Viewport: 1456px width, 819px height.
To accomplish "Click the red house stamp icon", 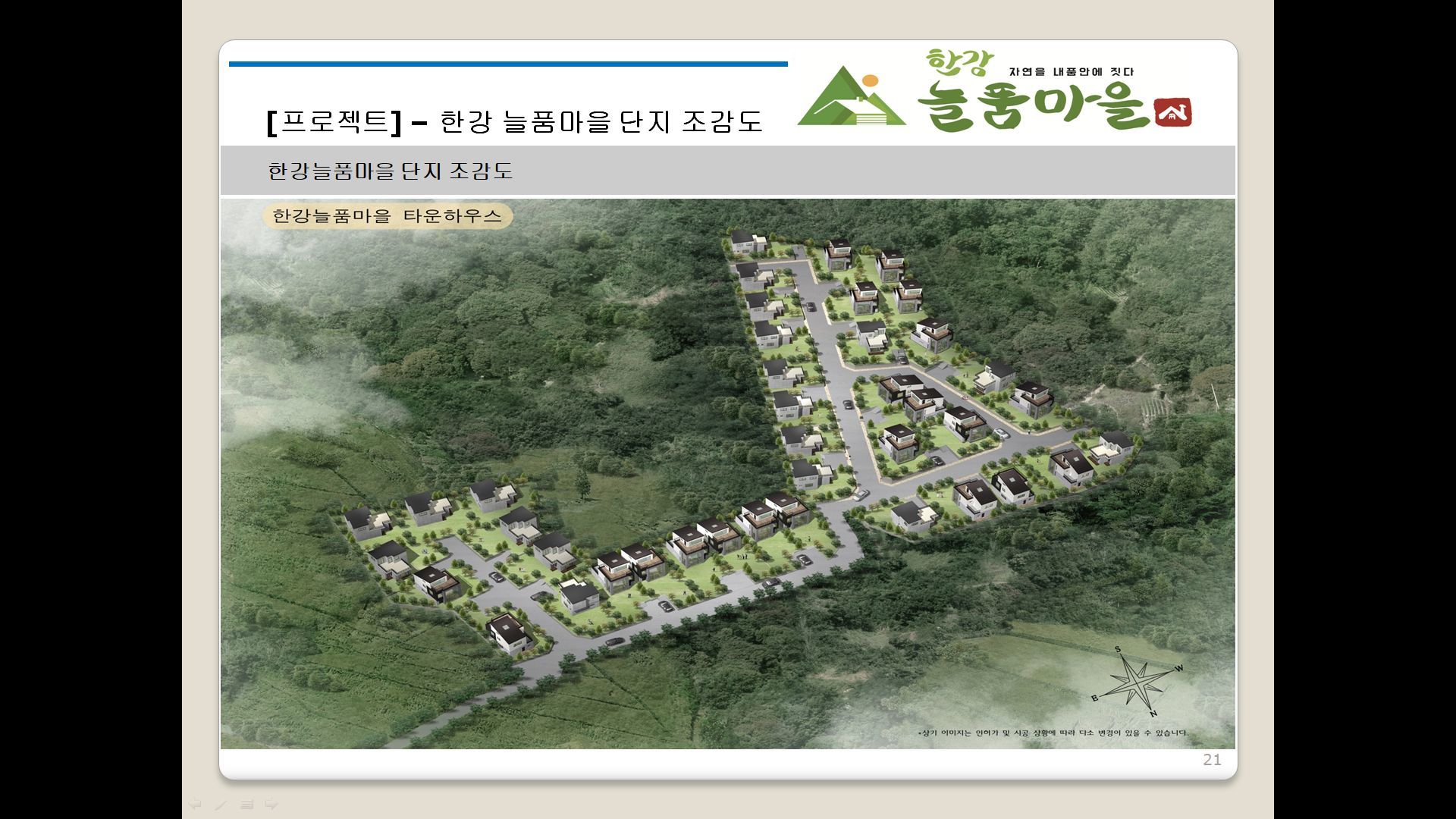I will (1172, 113).
